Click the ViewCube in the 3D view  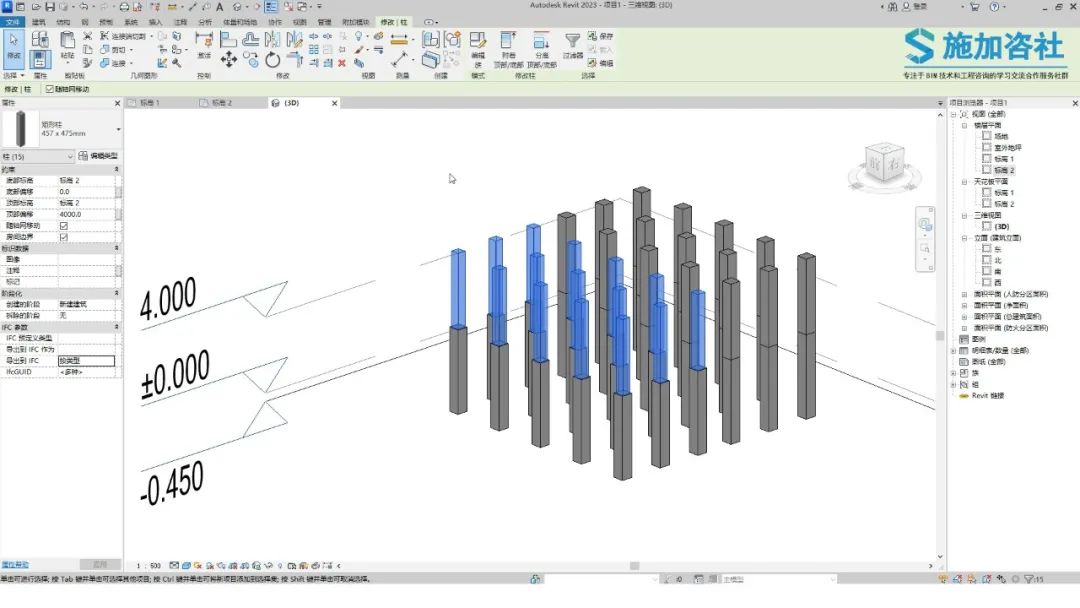coord(884,165)
